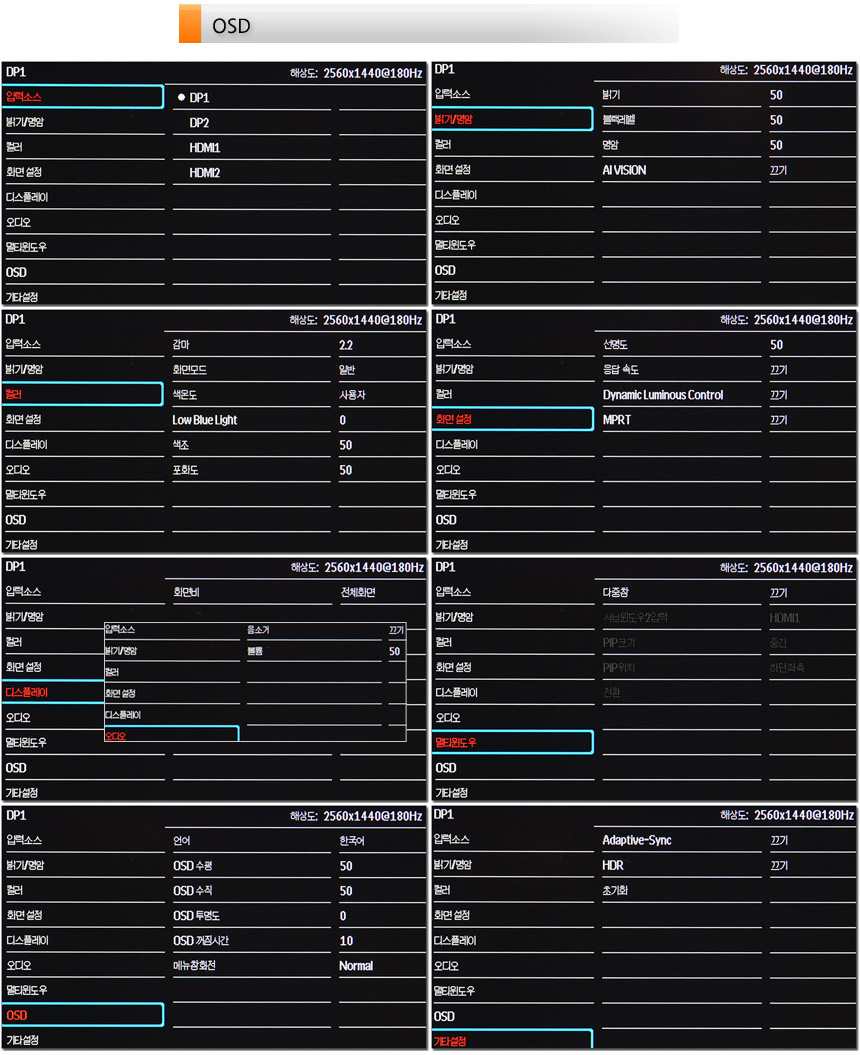Toggle the MPRT option
The width and height of the screenshot is (860, 1055).
point(617,420)
